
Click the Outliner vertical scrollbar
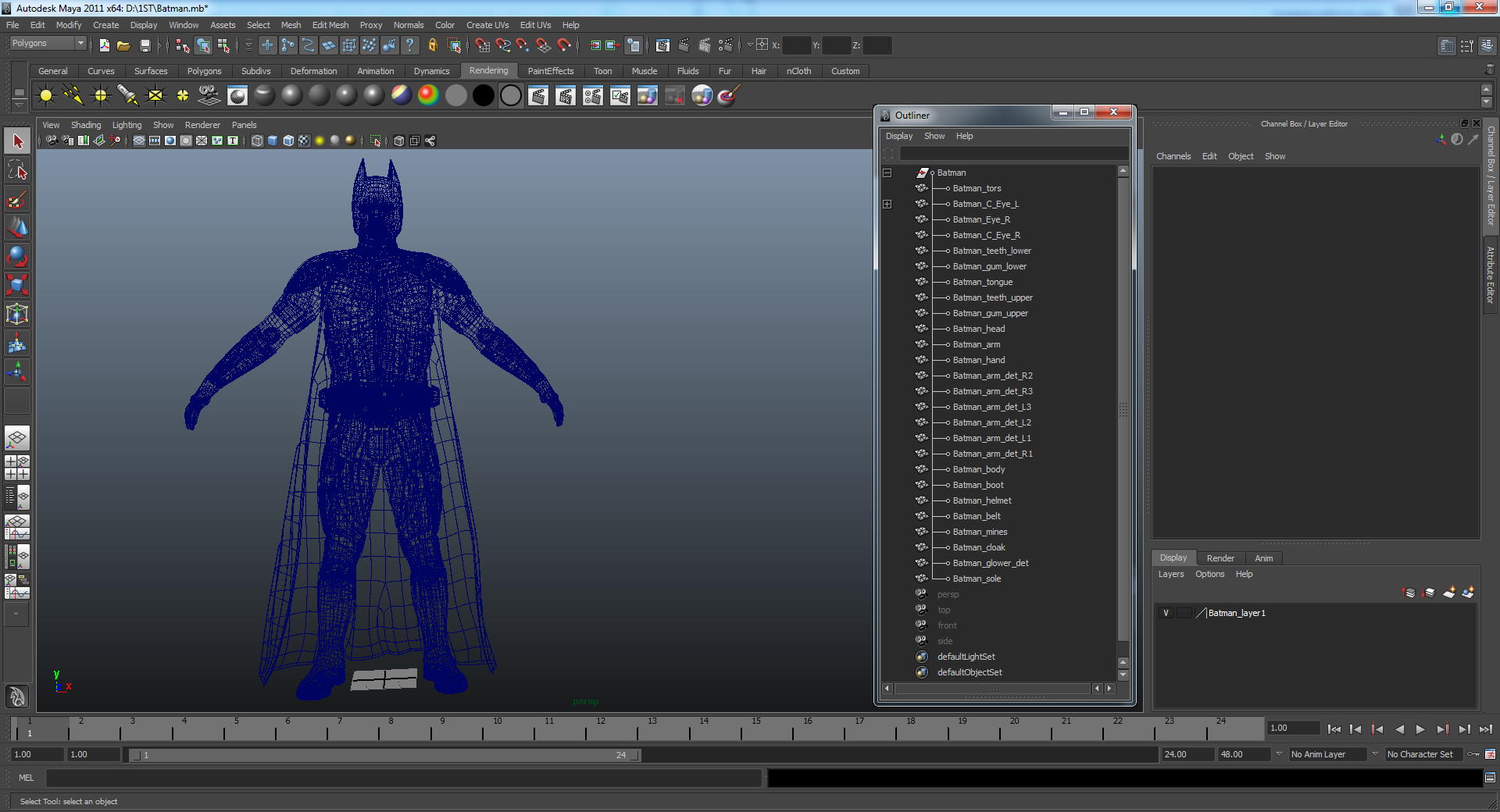click(1123, 409)
